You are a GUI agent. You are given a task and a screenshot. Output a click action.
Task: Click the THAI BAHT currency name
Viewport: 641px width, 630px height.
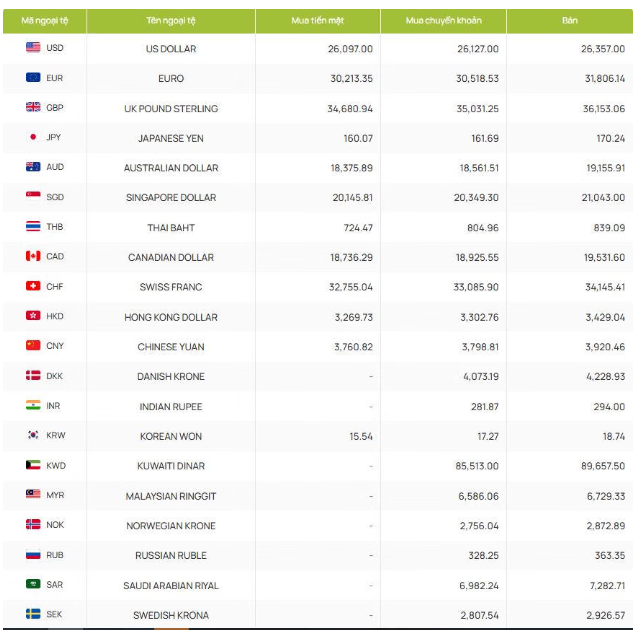click(171, 228)
